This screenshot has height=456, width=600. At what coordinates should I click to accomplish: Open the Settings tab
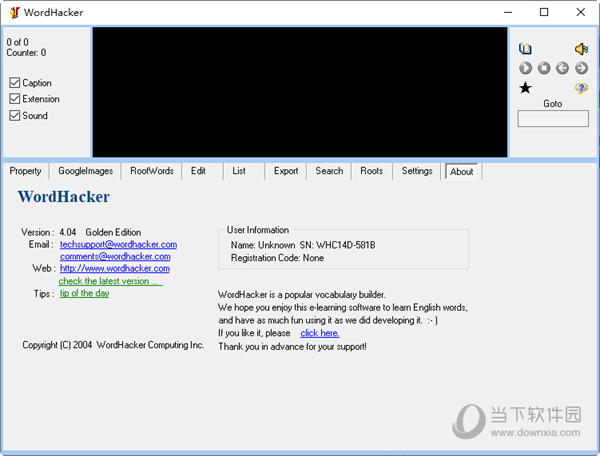click(417, 171)
